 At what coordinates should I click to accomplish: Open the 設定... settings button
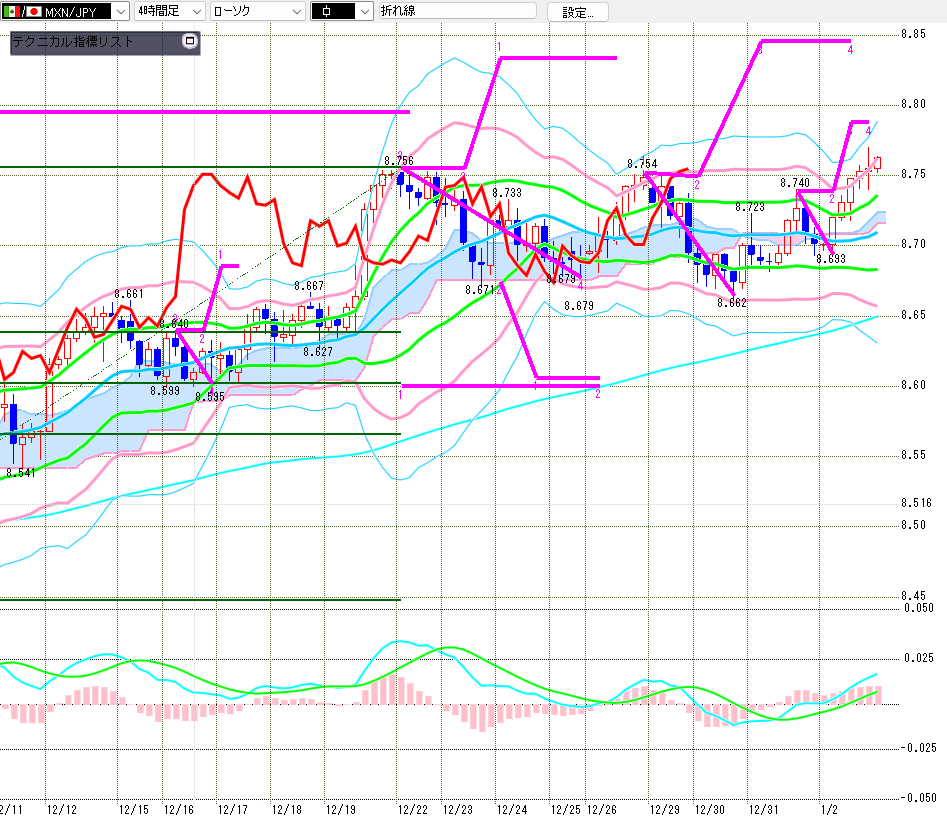577,12
